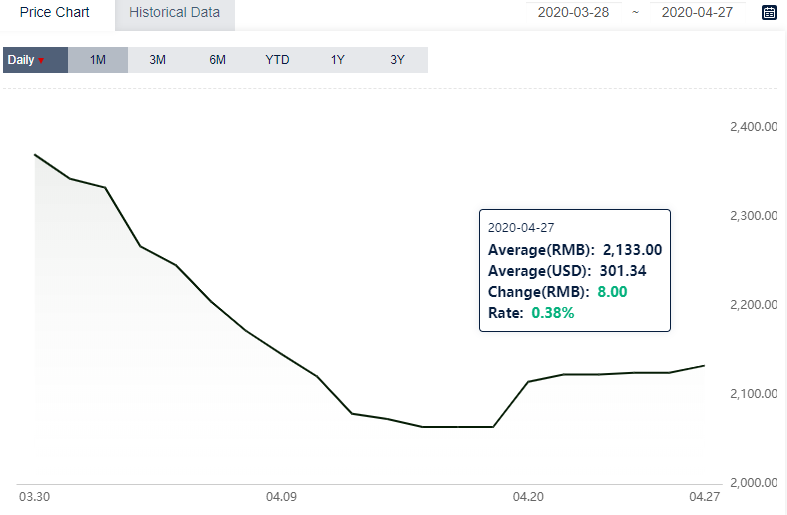Click the 04.20 x-axis date label
The height and width of the screenshot is (515, 787).
click(x=528, y=497)
